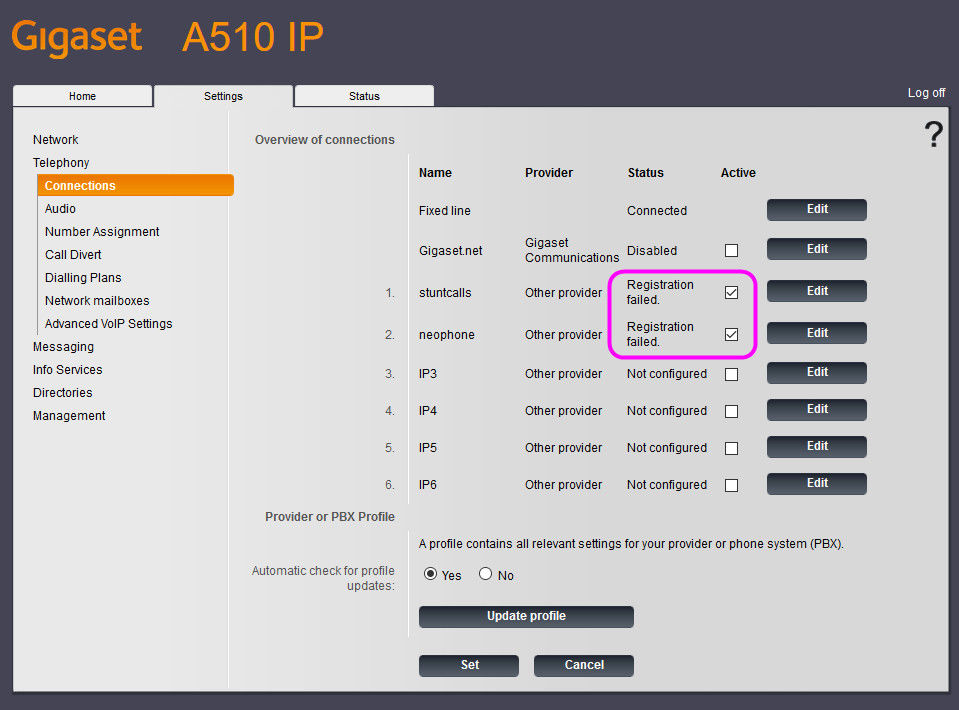
Task: Open Call Divert settings
Action: pyautogui.click(x=73, y=254)
